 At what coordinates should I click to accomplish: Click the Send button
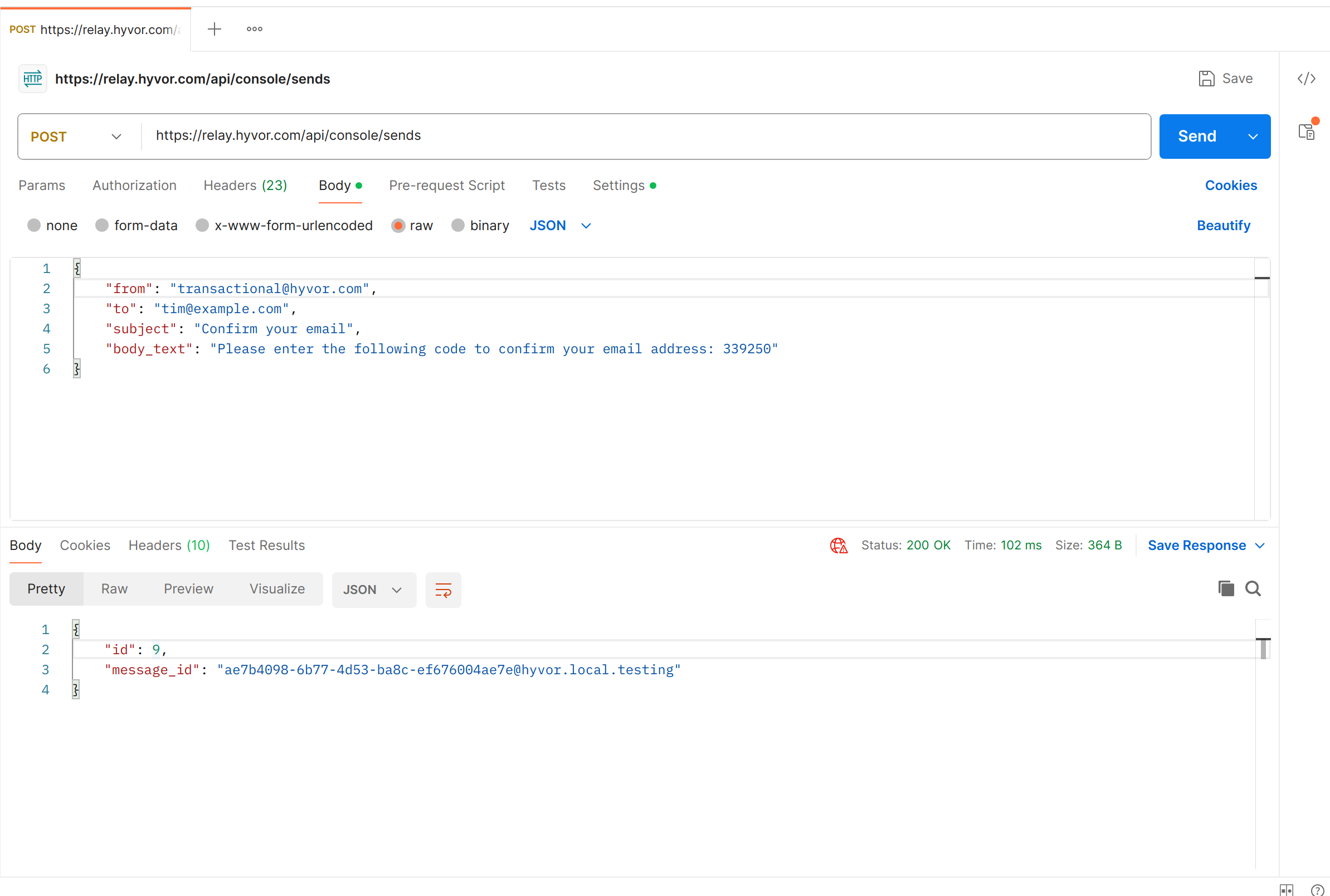click(x=1197, y=136)
